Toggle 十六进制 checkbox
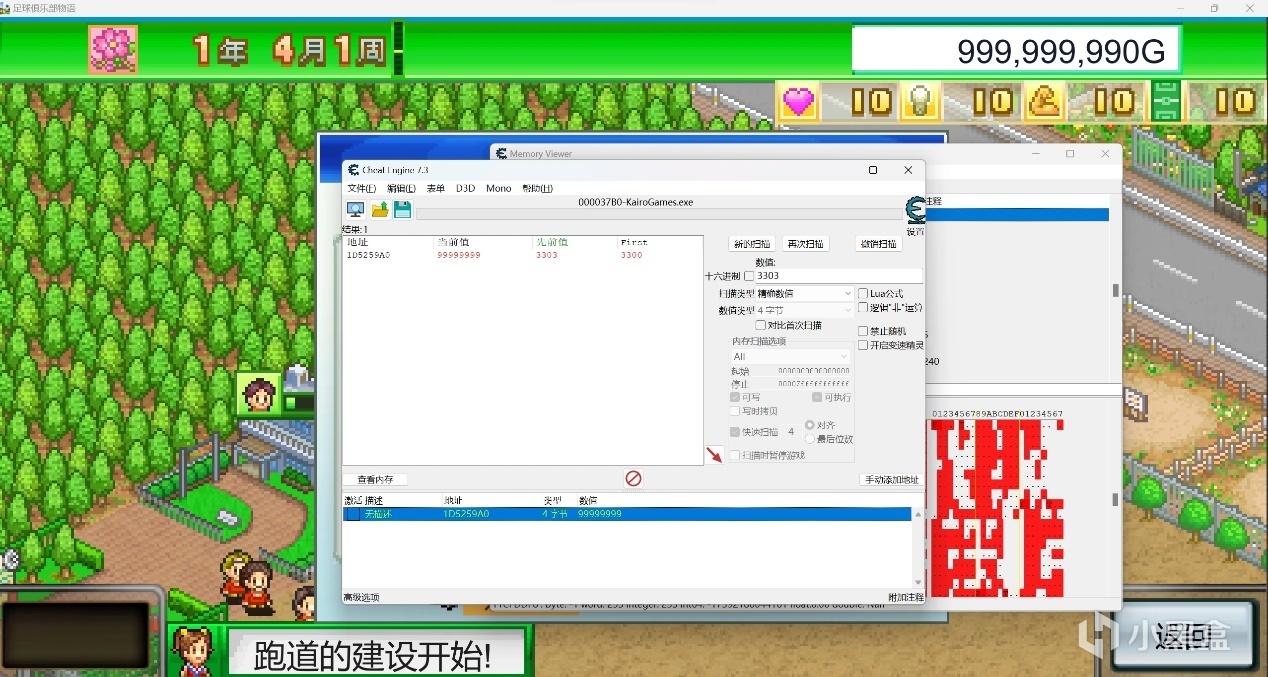 749,276
